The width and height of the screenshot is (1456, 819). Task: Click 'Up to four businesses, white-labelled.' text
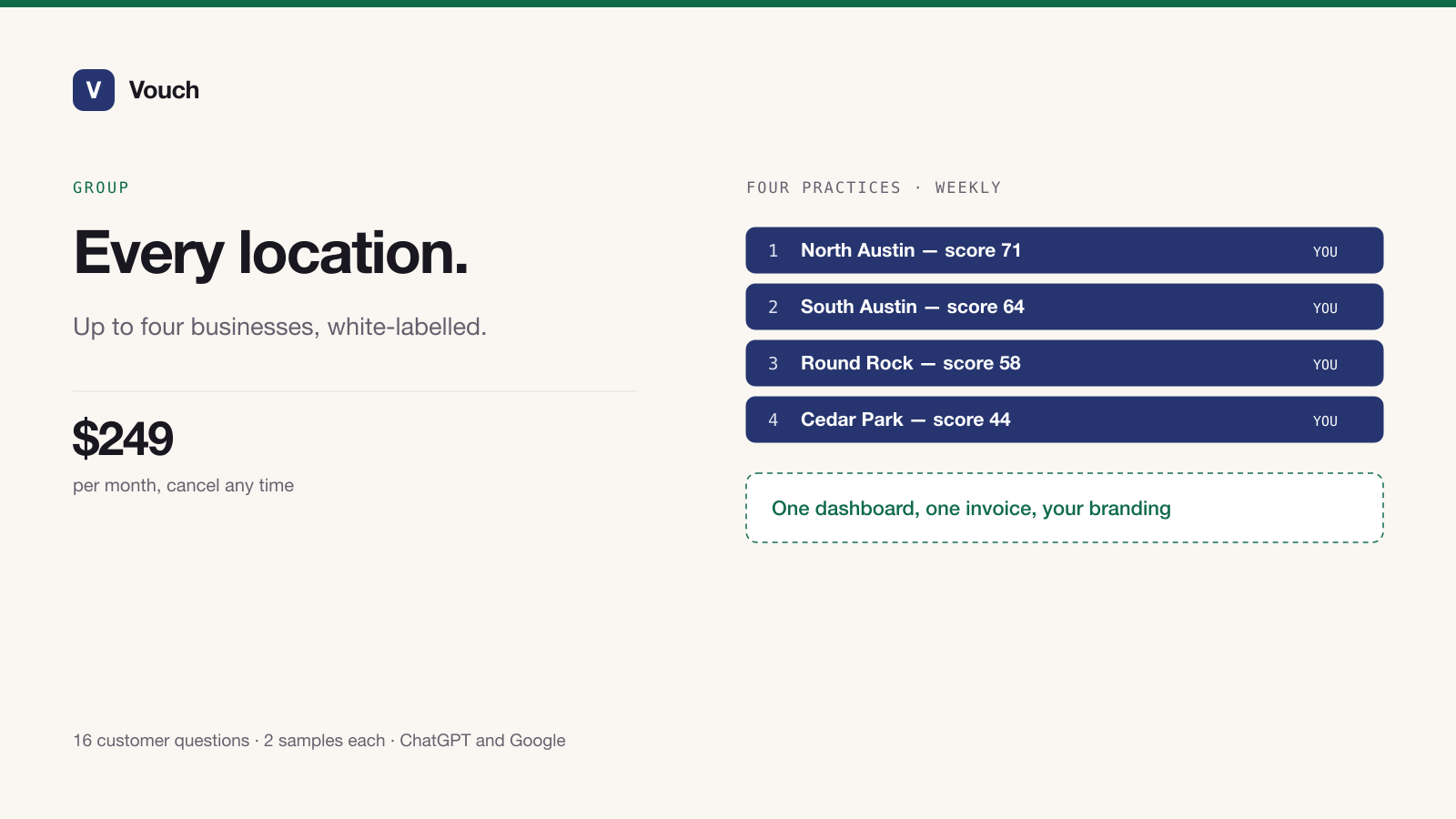pos(279,327)
